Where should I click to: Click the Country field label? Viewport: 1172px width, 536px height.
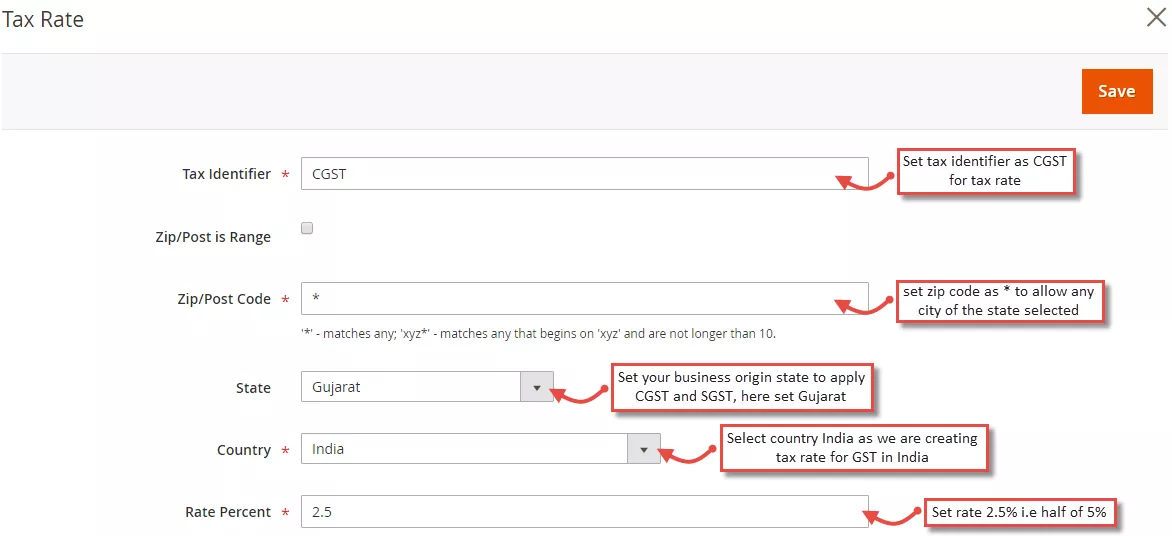pyautogui.click(x=243, y=450)
